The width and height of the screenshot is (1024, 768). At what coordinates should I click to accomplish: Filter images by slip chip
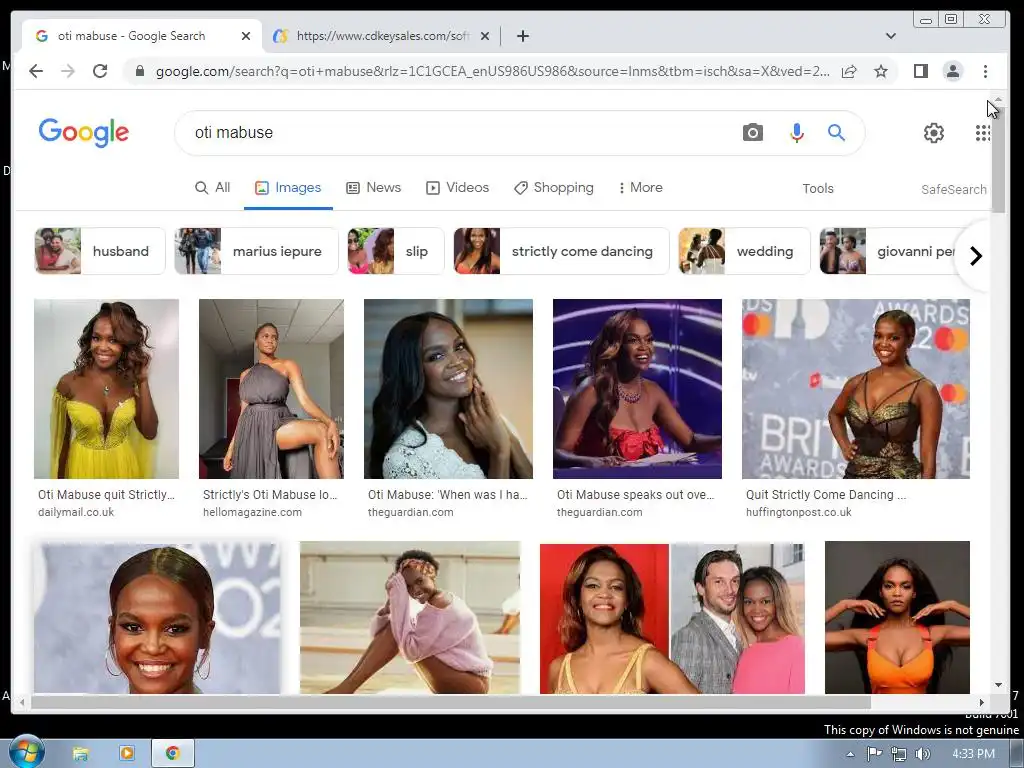(396, 251)
